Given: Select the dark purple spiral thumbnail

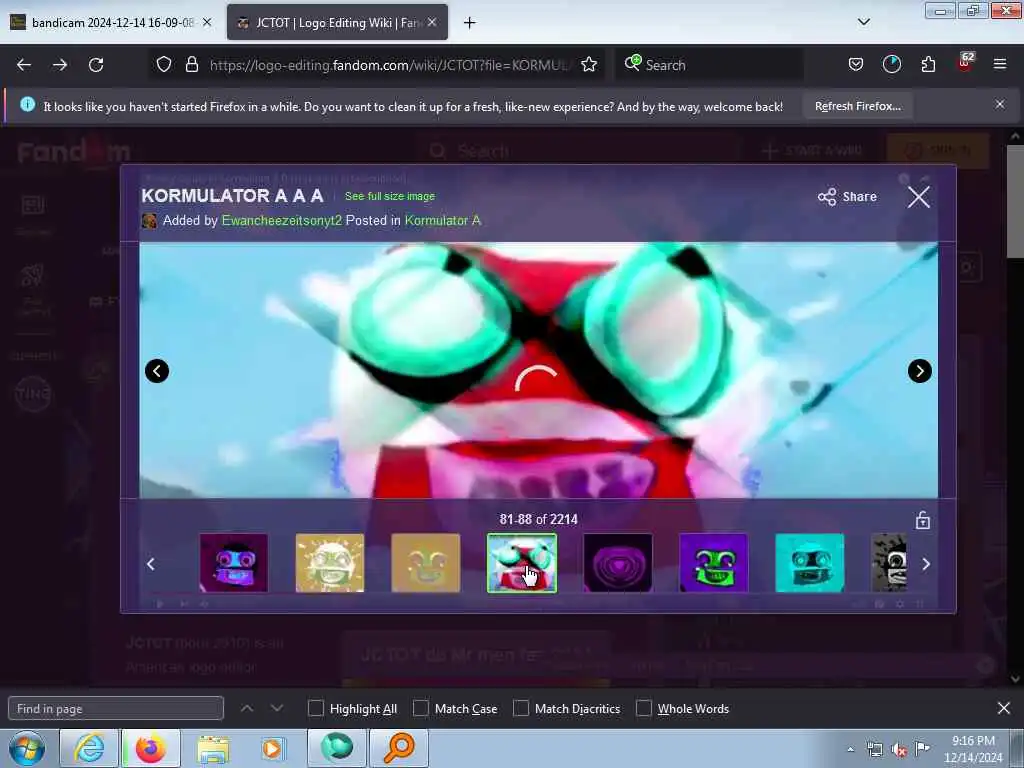Looking at the screenshot, I should 618,563.
